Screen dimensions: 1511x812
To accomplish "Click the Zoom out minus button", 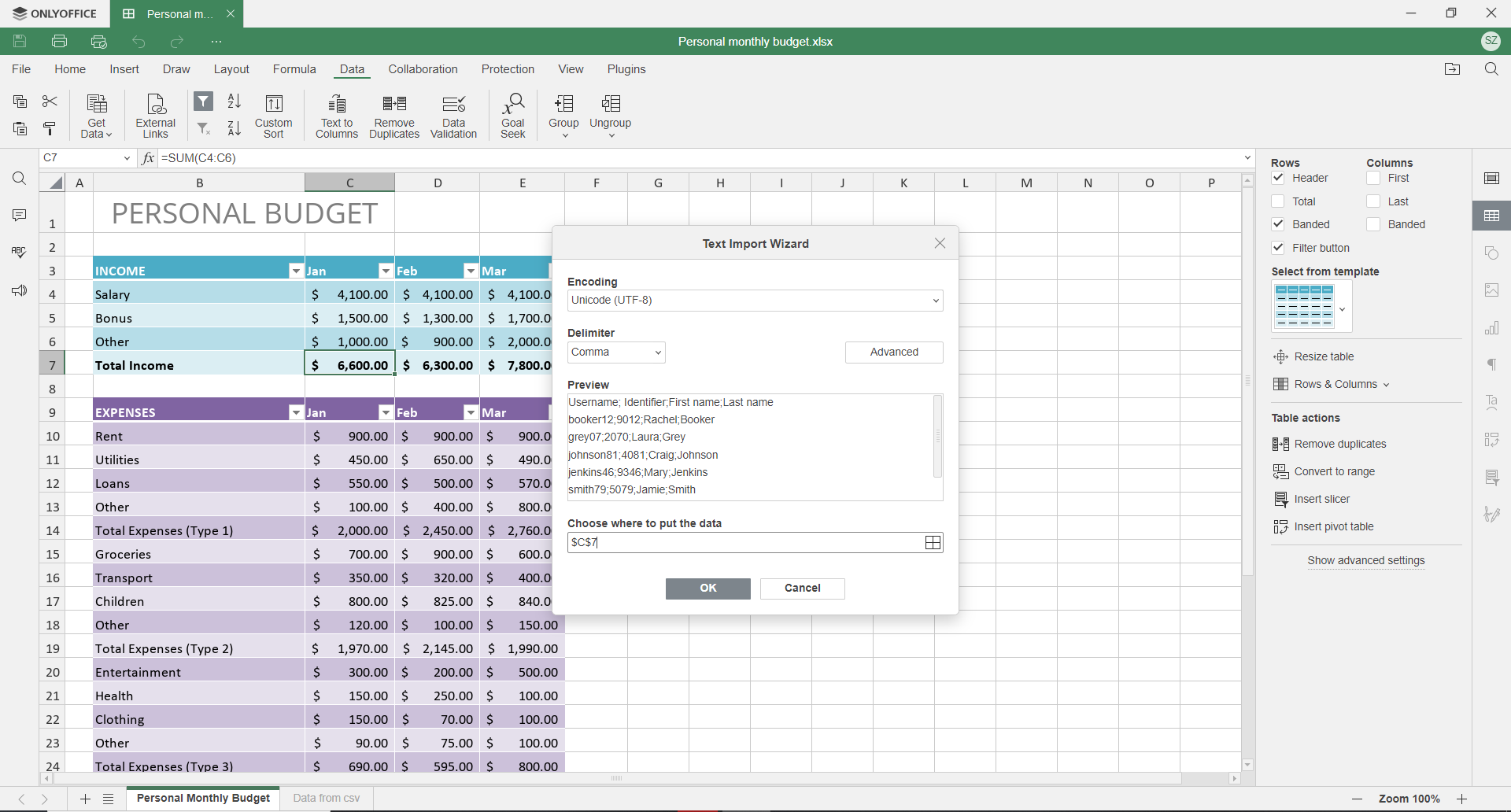I will (x=1357, y=799).
